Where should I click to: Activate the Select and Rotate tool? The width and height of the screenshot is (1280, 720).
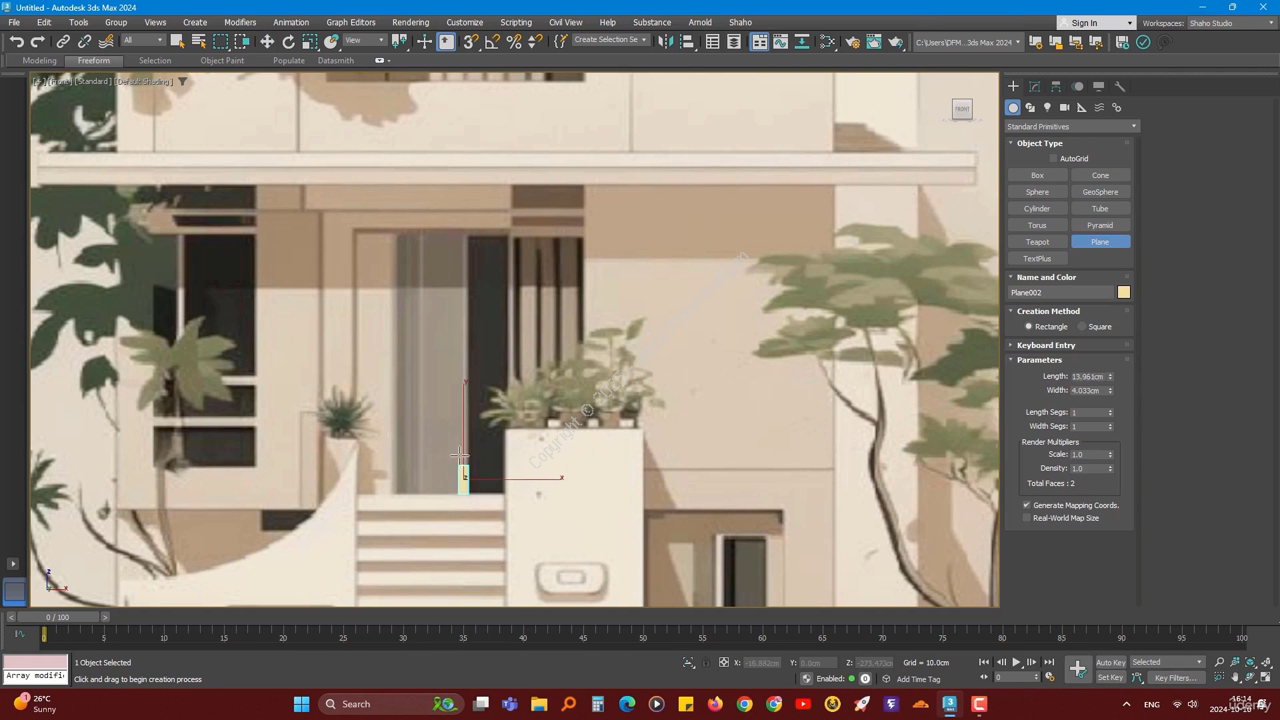pos(288,42)
